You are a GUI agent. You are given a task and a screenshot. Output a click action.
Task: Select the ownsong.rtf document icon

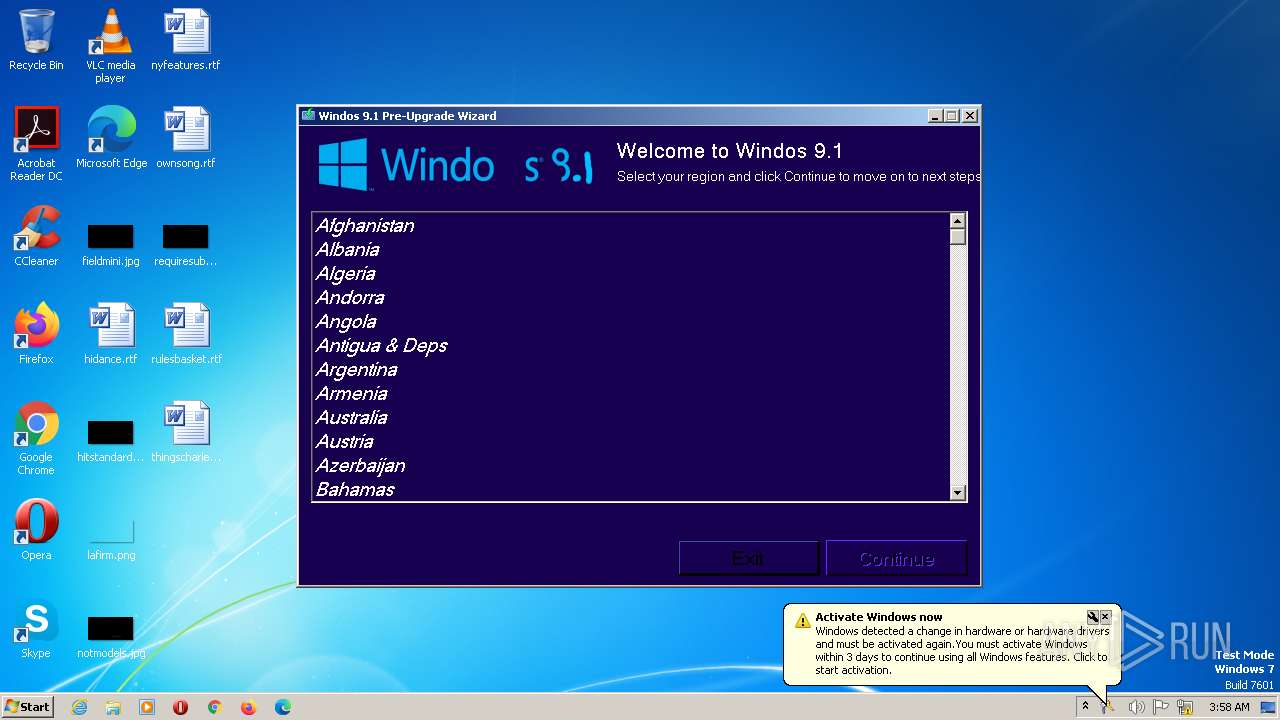(186, 138)
